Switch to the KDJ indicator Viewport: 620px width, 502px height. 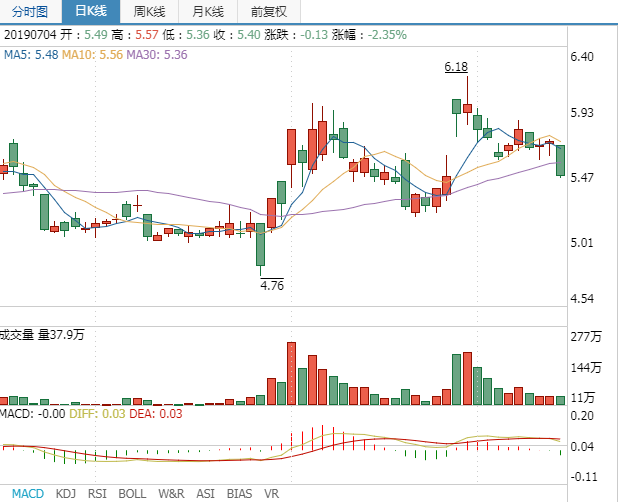coord(66,493)
